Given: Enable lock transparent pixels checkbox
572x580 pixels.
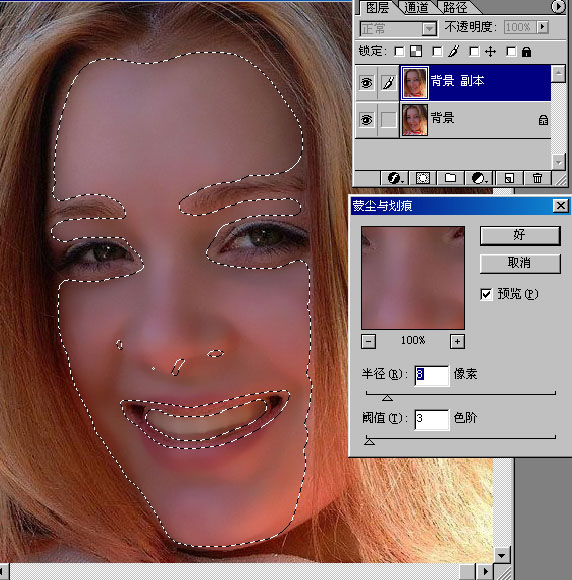Looking at the screenshot, I should [399, 51].
